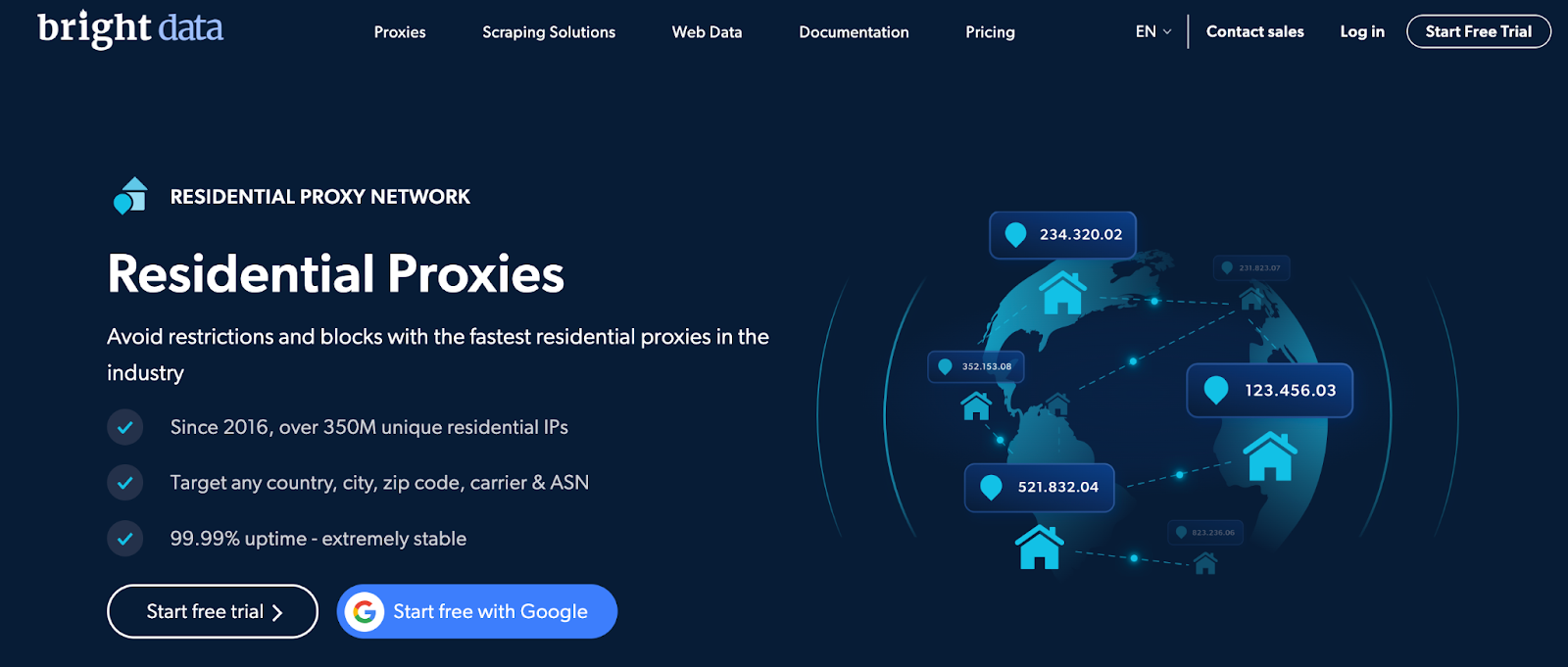Click the 234.320.02 IP label
This screenshot has width=1568, height=667.
pyautogui.click(x=1063, y=235)
